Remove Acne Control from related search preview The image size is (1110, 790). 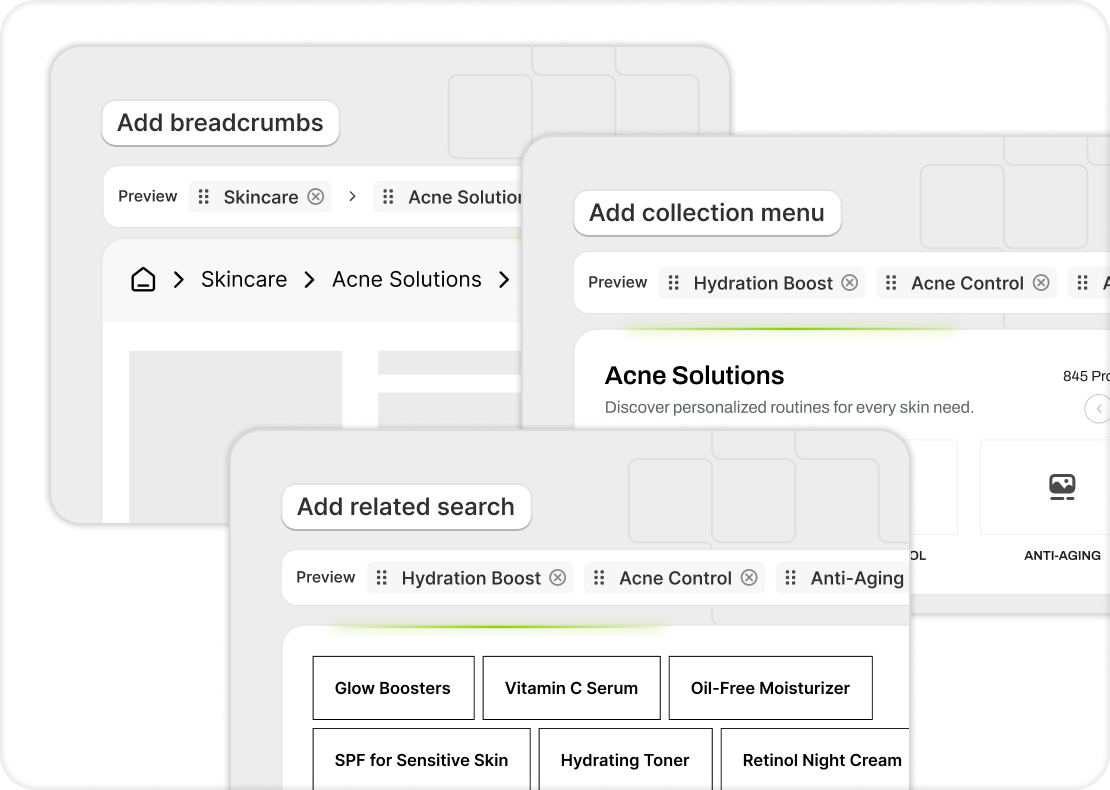[x=749, y=578]
